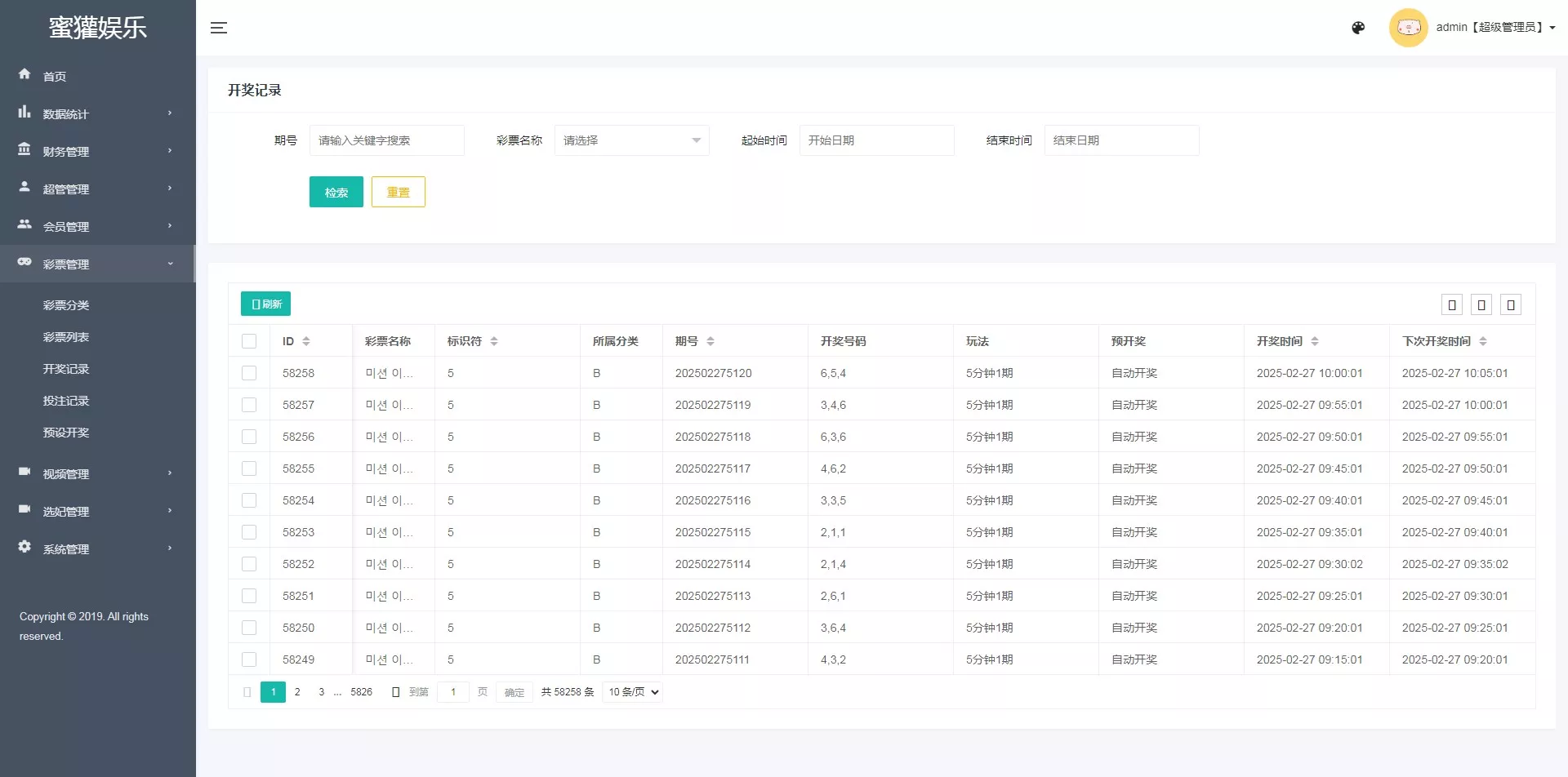The height and width of the screenshot is (777, 1568).
Task: Change the 10 条/页 page size dropdown
Action: (632, 692)
